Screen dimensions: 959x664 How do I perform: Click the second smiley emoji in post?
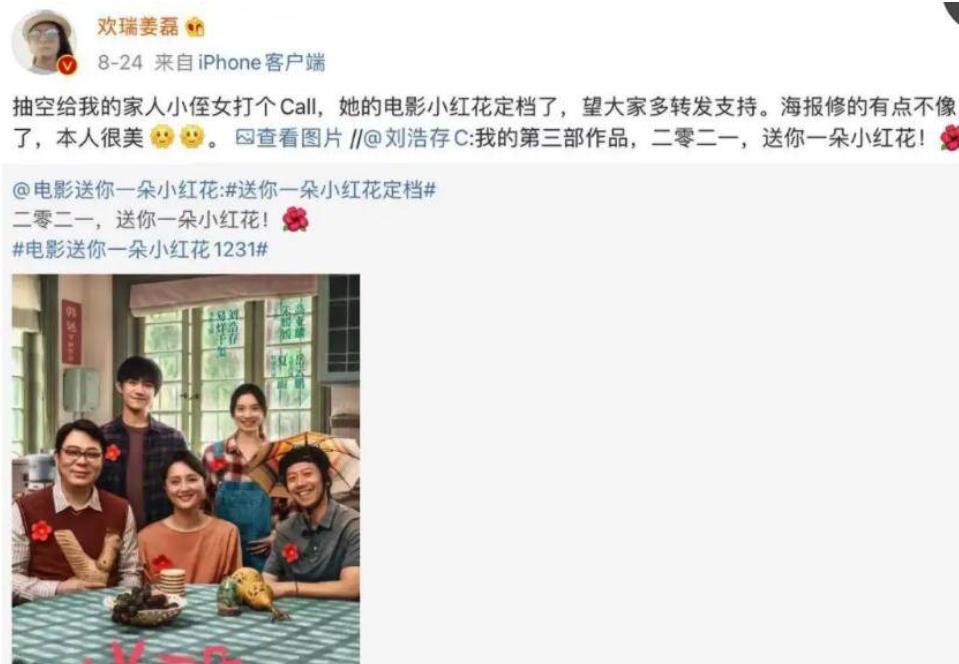coord(191,137)
